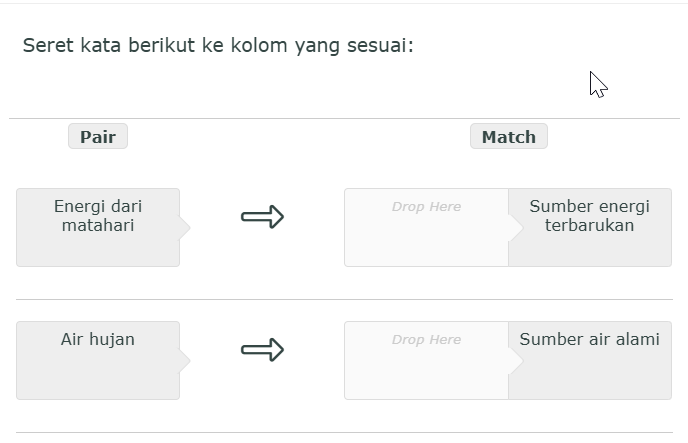
Task: Click the Match column header
Action: [509, 137]
